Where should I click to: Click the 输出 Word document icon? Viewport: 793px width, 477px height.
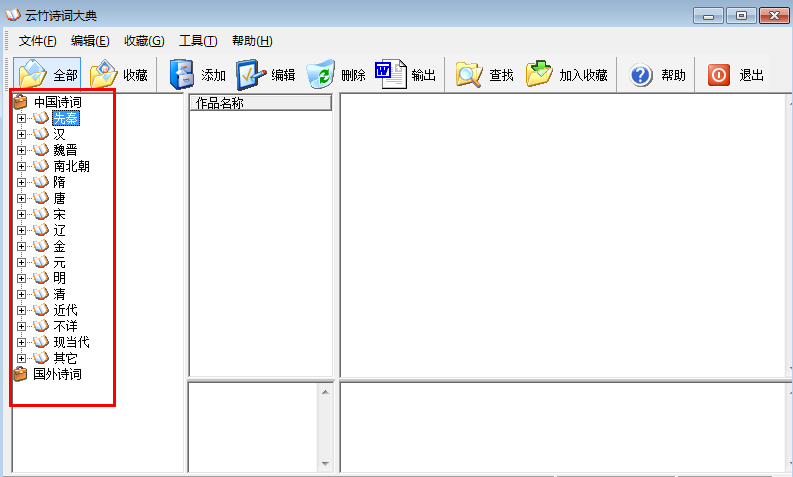pyautogui.click(x=390, y=74)
